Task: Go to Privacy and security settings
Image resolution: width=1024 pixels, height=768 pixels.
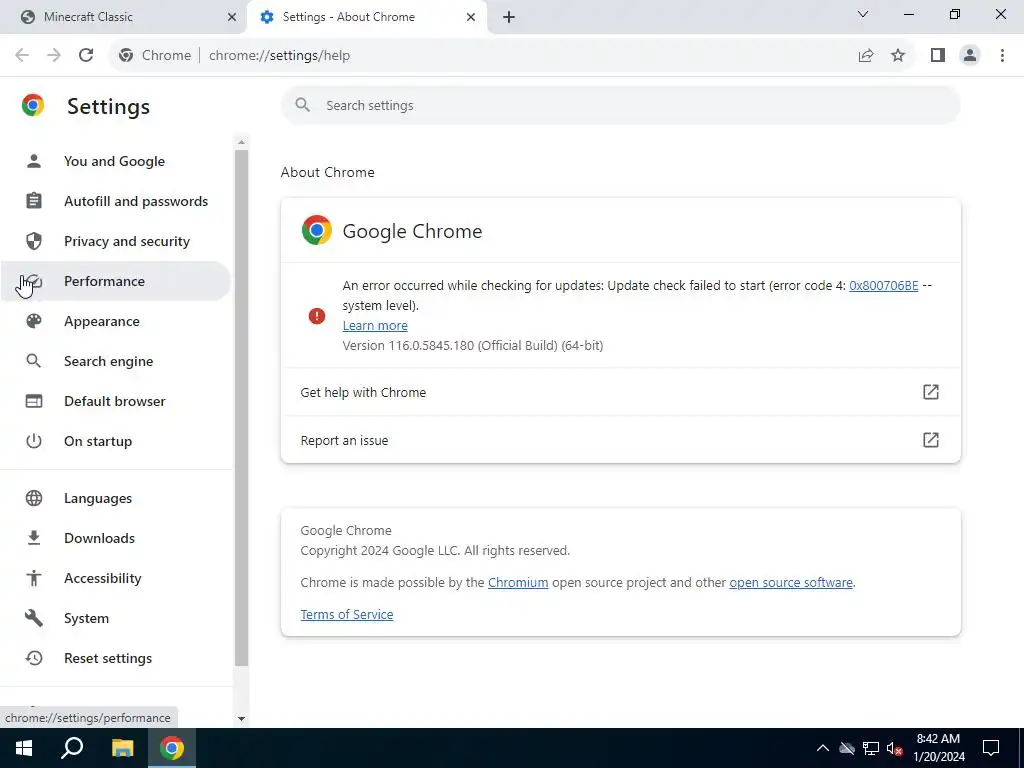Action: [114, 242]
